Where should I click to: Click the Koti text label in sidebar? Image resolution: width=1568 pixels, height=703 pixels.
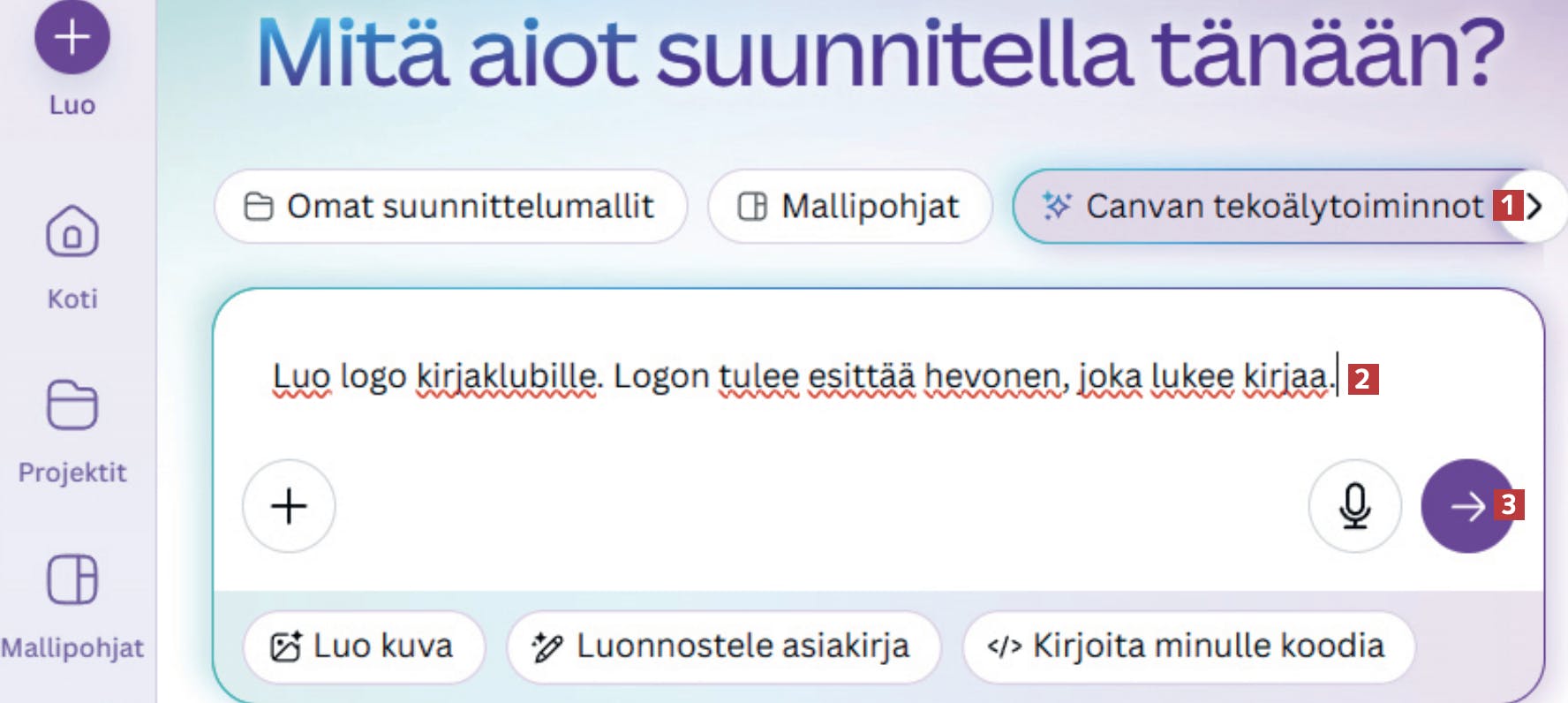(72, 299)
